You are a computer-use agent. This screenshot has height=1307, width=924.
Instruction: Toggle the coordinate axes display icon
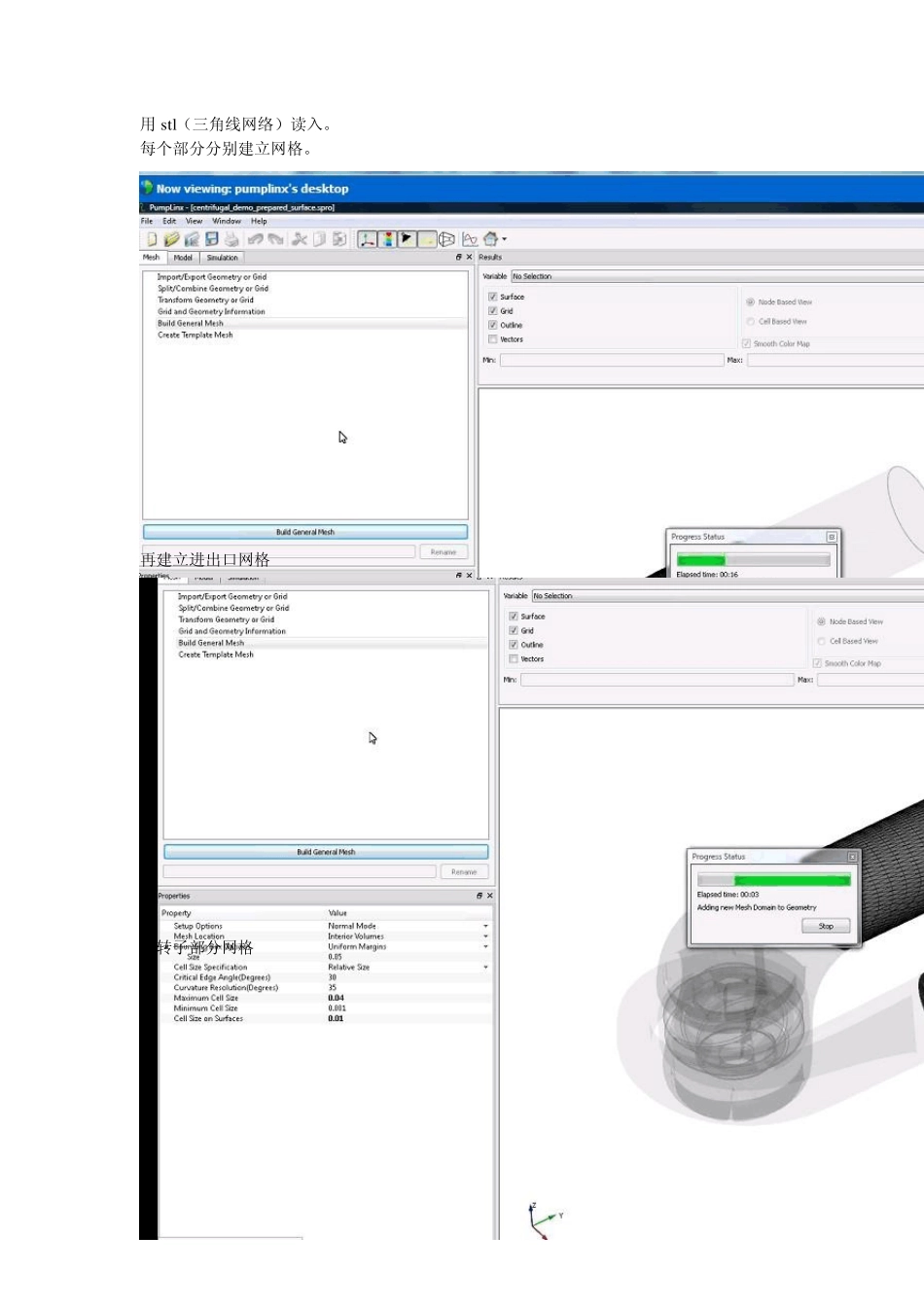coord(367,239)
